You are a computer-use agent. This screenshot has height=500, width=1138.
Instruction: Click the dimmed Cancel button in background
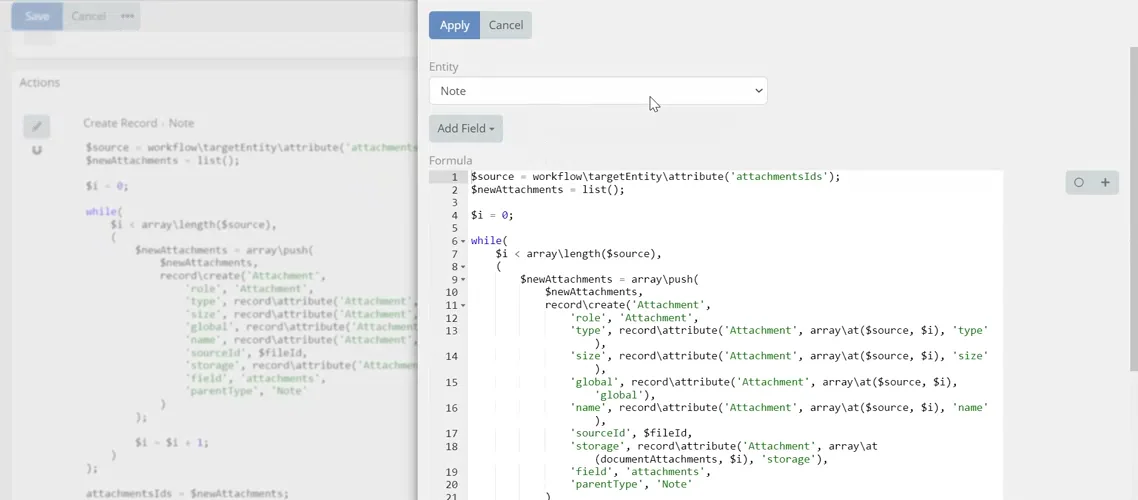tap(89, 16)
